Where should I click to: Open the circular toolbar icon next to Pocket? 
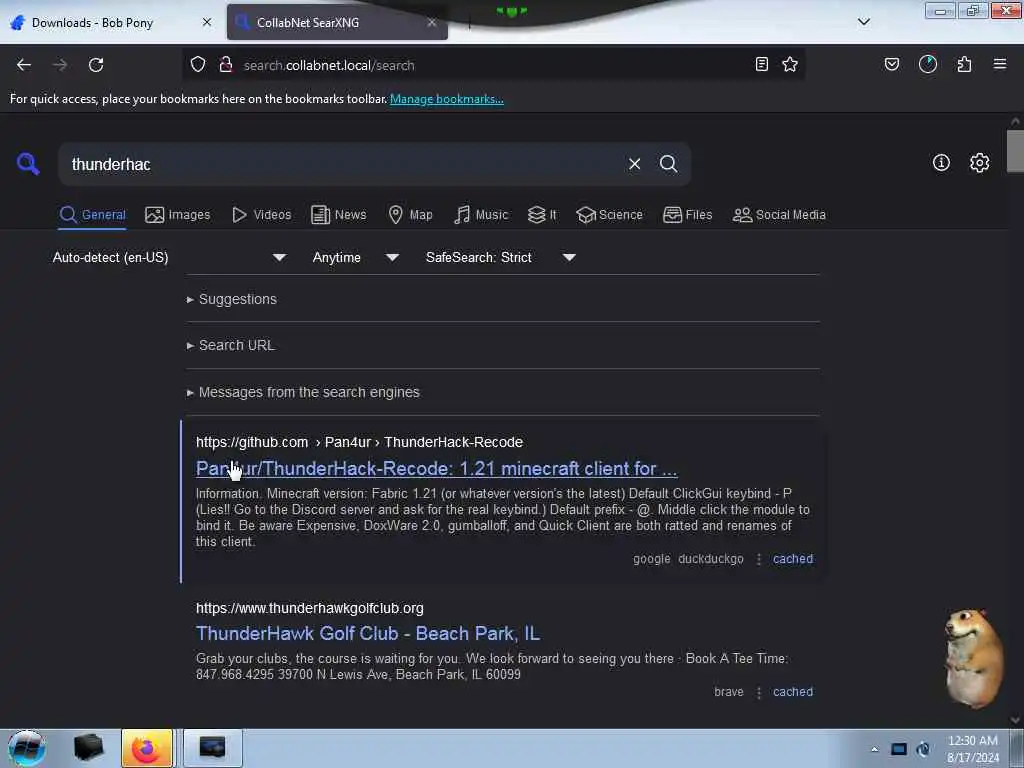[x=928, y=65]
